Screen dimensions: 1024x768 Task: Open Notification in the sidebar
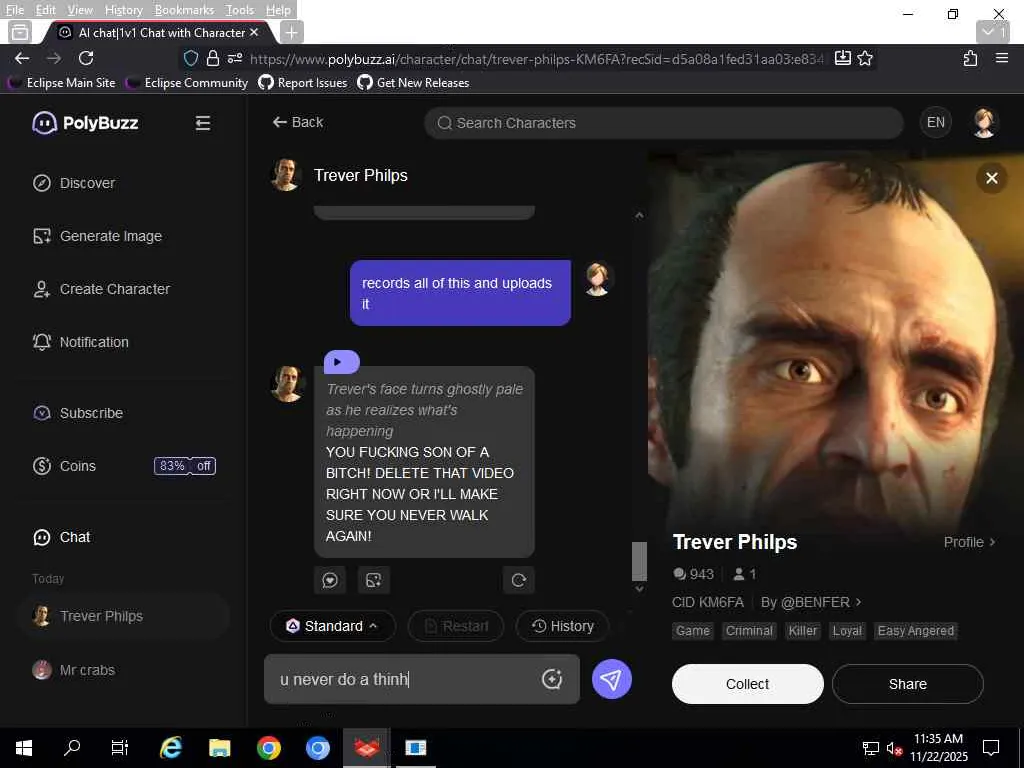pyautogui.click(x=80, y=342)
